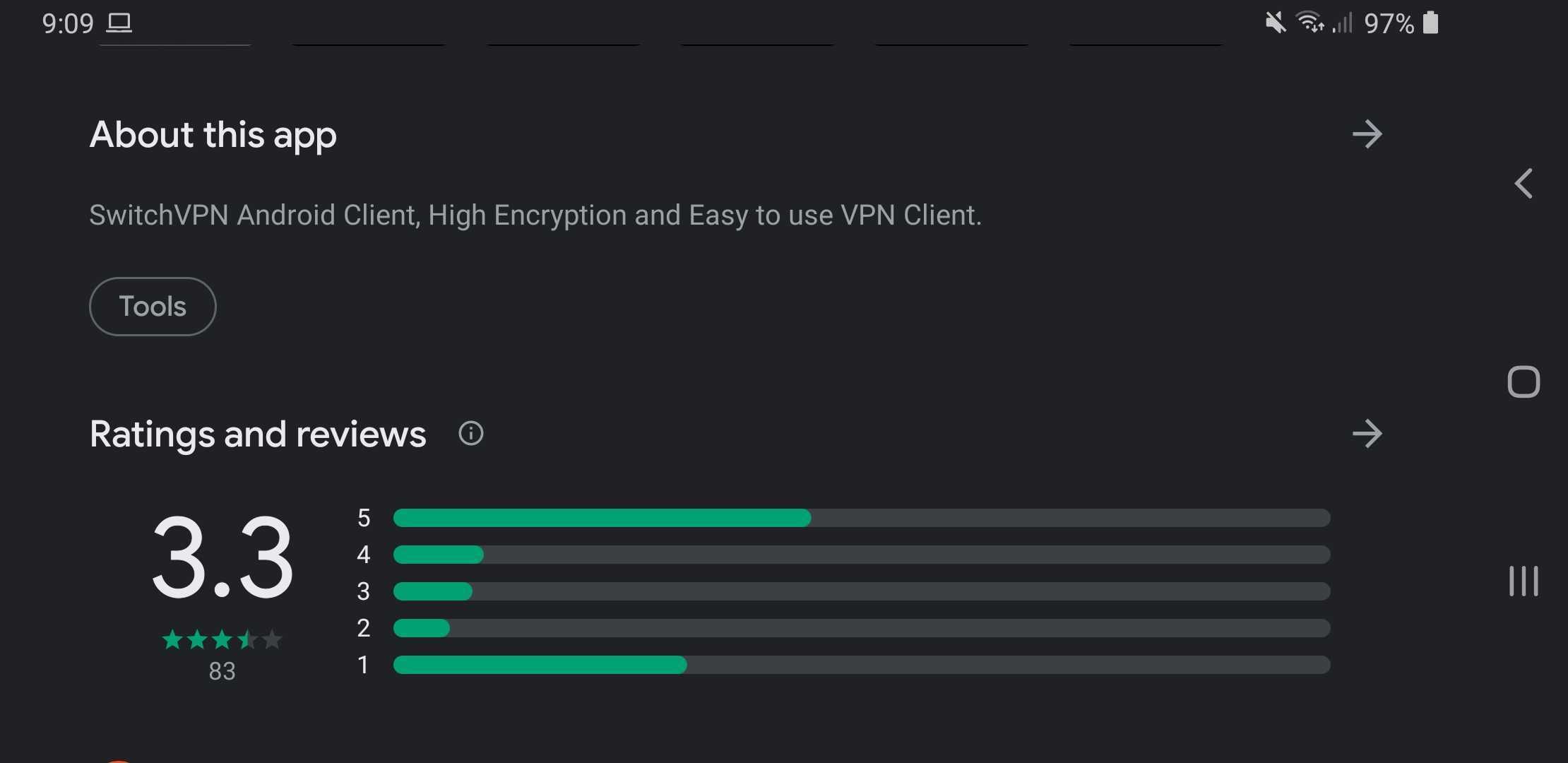Image resolution: width=1568 pixels, height=763 pixels.
Task: Tap the SwitchVPN app description text
Action: coord(535,215)
